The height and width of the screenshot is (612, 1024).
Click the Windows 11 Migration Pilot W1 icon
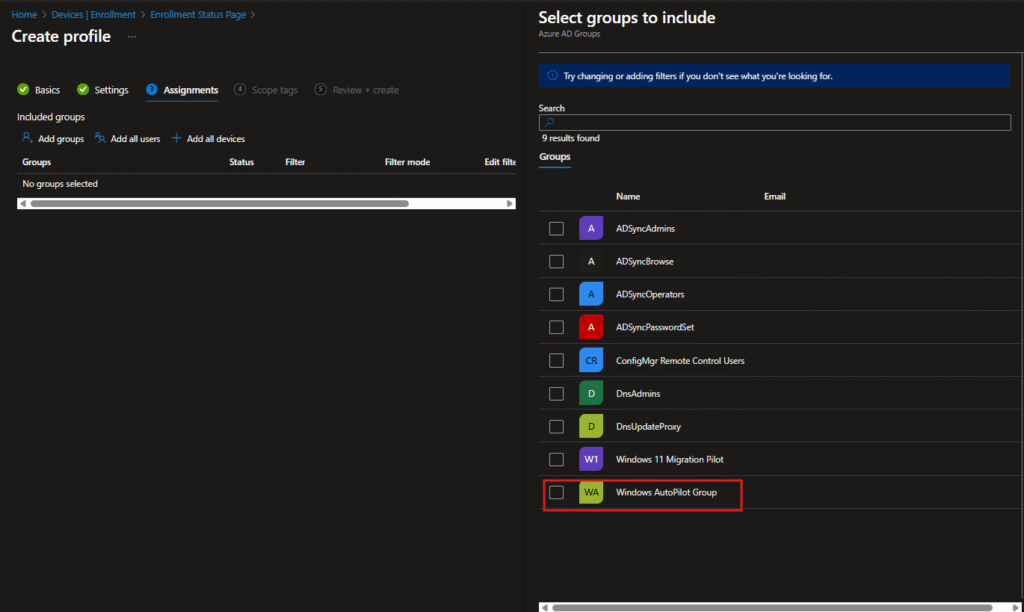[591, 459]
